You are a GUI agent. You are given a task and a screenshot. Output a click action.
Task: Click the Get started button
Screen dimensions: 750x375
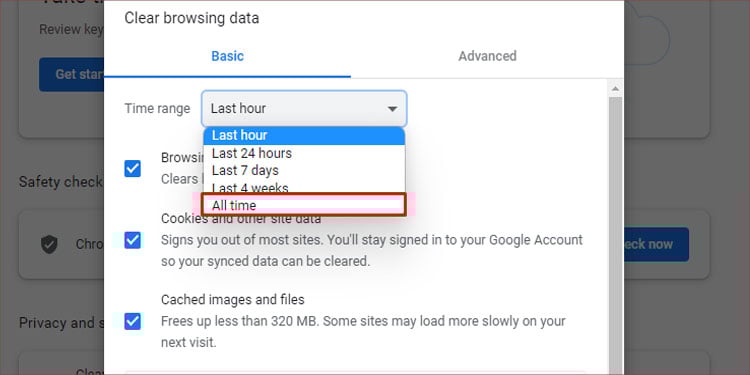tap(72, 75)
